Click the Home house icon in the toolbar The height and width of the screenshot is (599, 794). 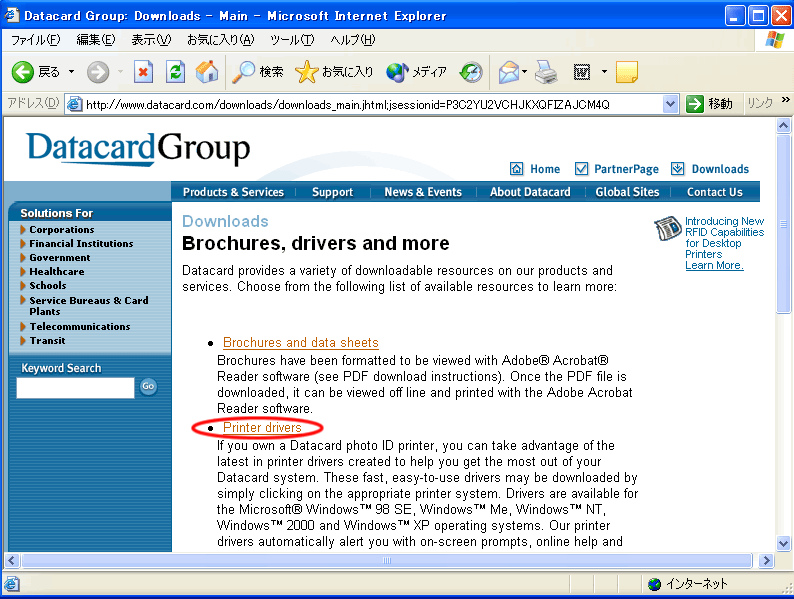tap(207, 72)
